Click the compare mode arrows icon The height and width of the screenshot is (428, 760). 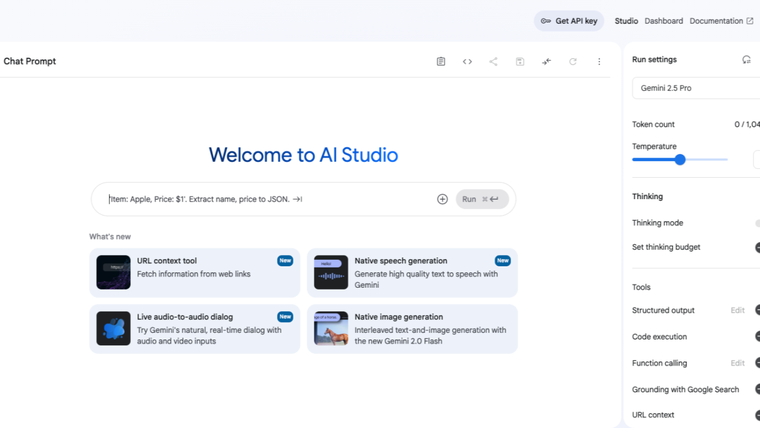(546, 62)
